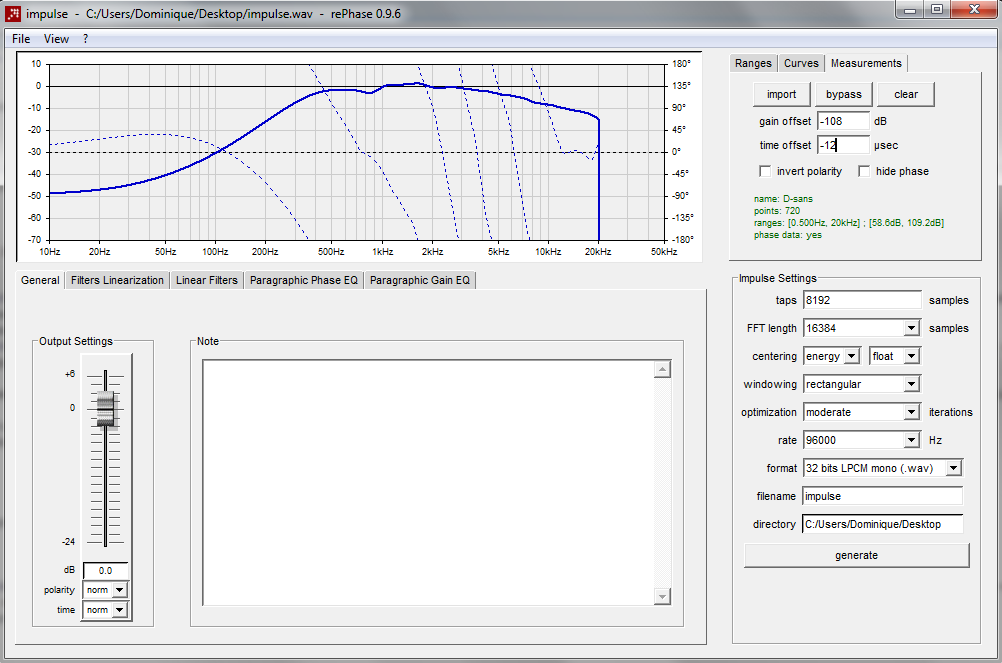Viewport: 1002px width, 663px height.
Task: Click the time offset input field
Action: (843, 146)
